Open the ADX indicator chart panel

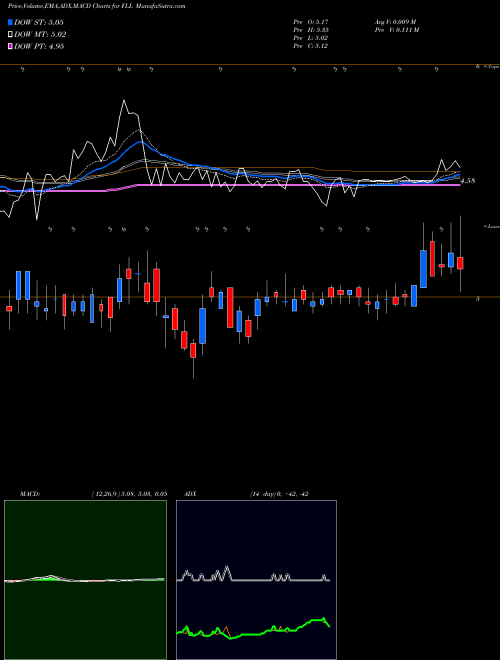tap(256, 580)
